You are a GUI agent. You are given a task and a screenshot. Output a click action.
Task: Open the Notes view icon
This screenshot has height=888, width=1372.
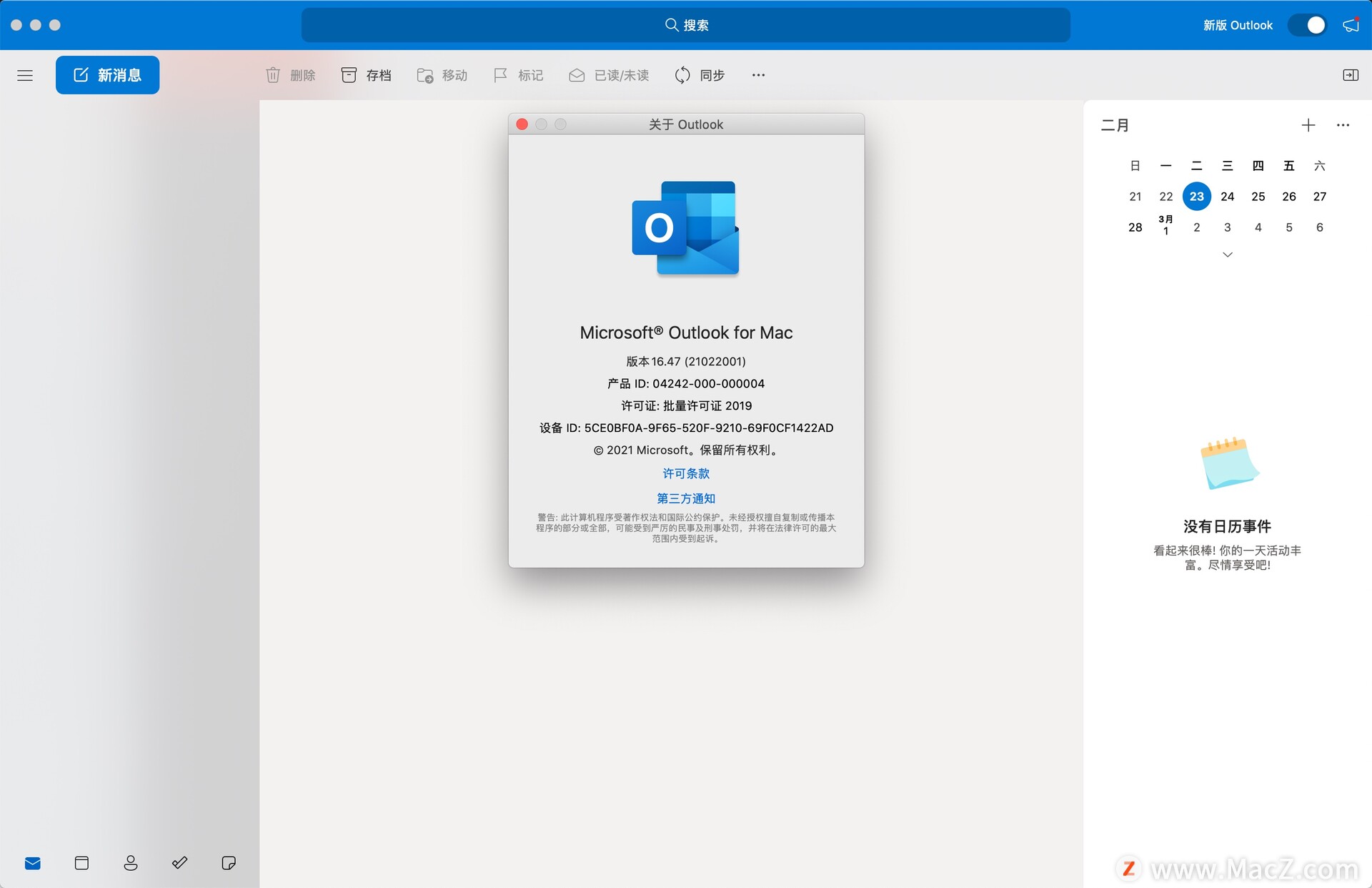(229, 863)
